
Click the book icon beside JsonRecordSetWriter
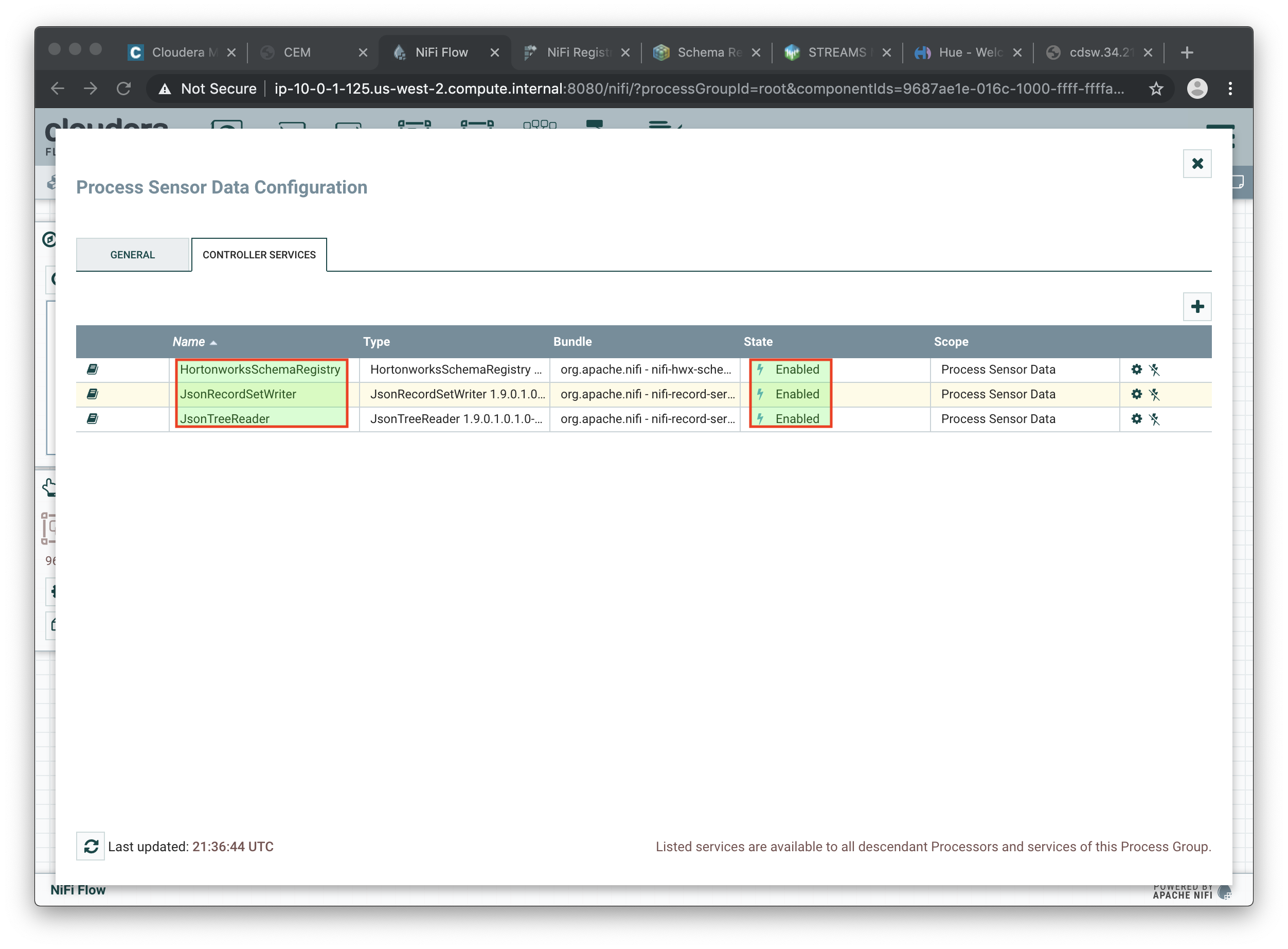pos(93,394)
